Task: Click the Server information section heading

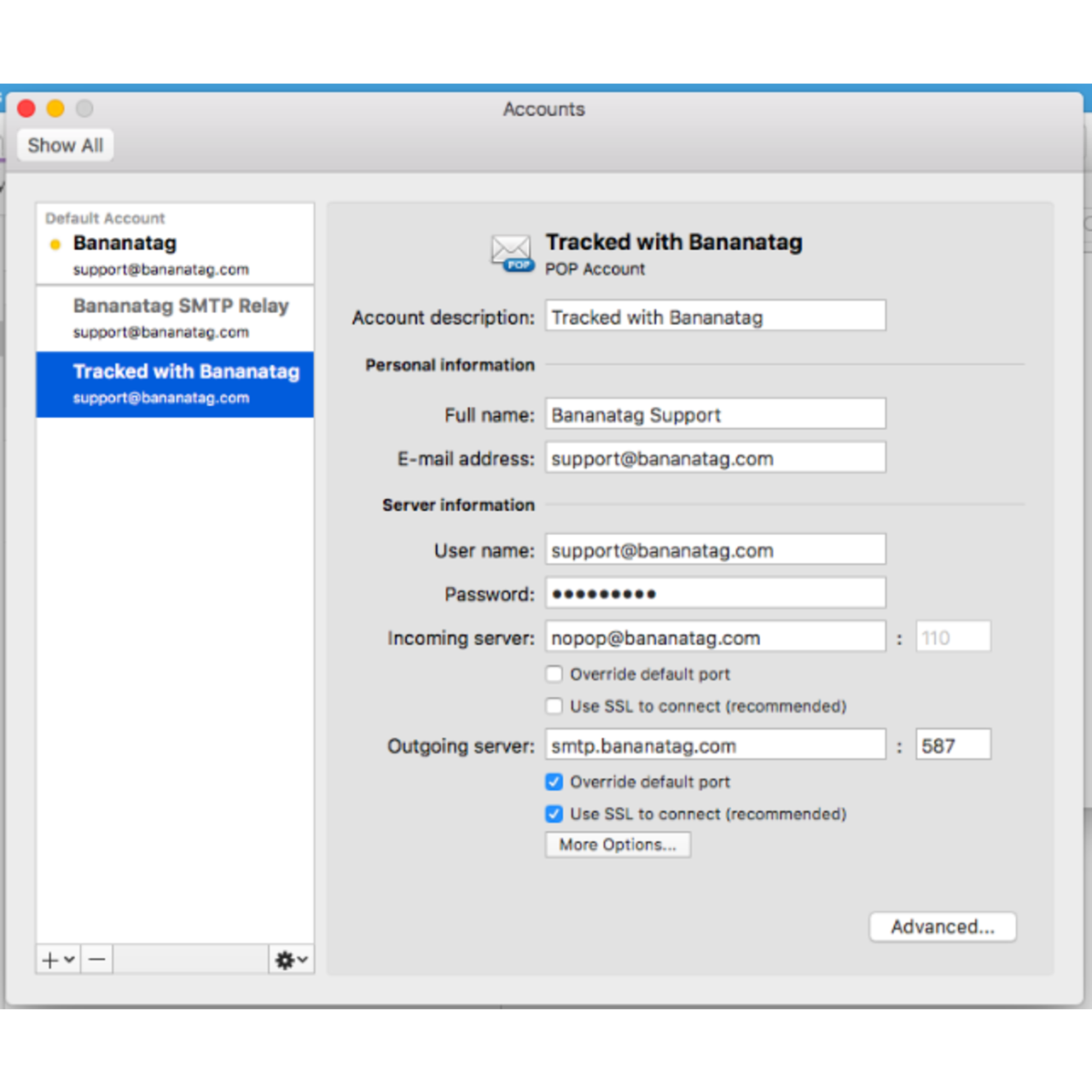Action: click(458, 505)
